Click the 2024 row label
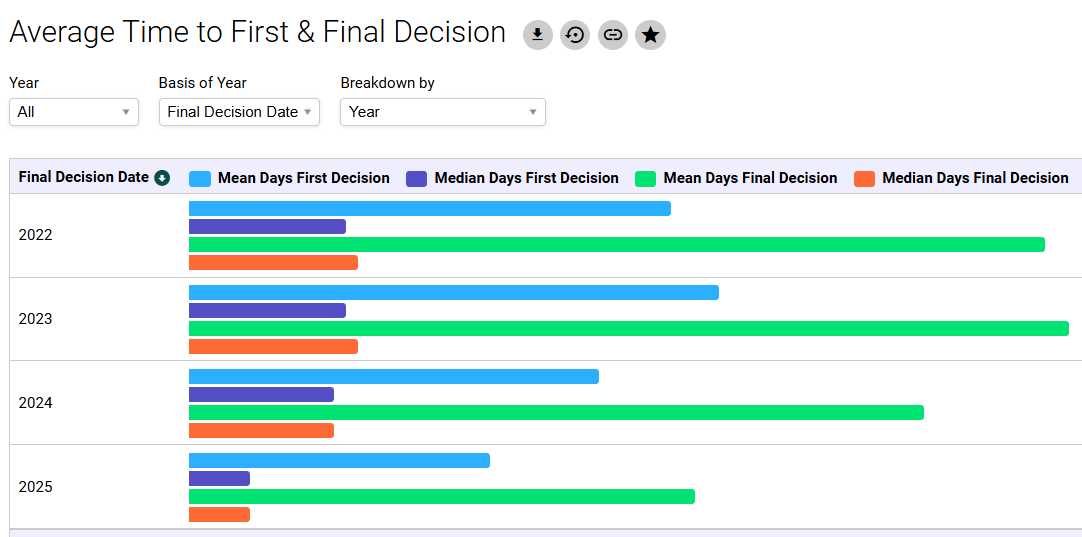The width and height of the screenshot is (1082, 537). tap(35, 403)
